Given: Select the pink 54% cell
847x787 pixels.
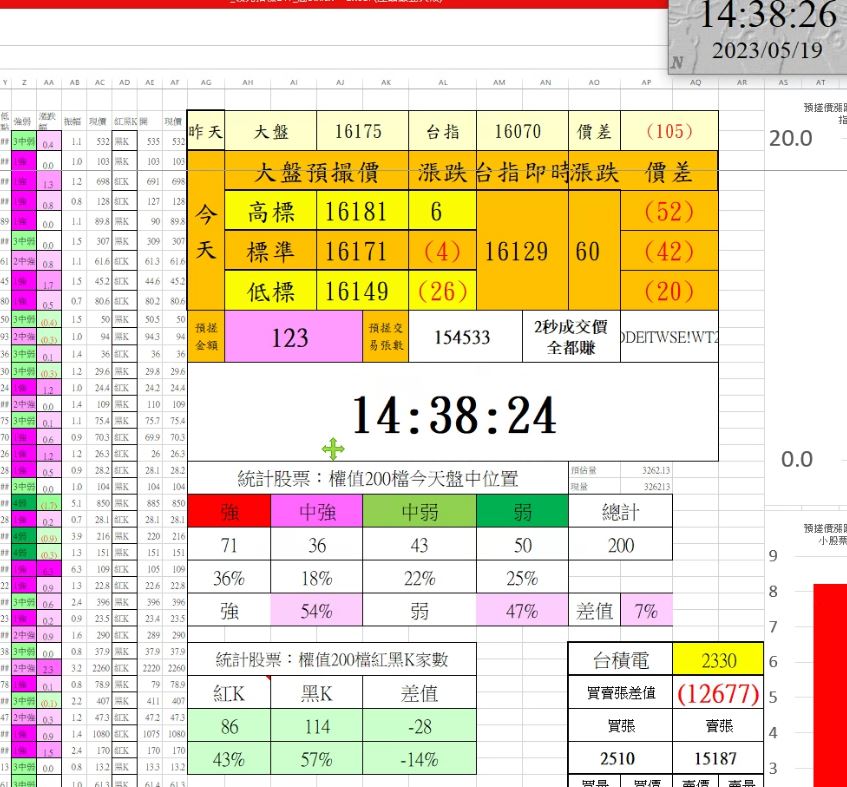Looking at the screenshot, I should pyautogui.click(x=317, y=610).
